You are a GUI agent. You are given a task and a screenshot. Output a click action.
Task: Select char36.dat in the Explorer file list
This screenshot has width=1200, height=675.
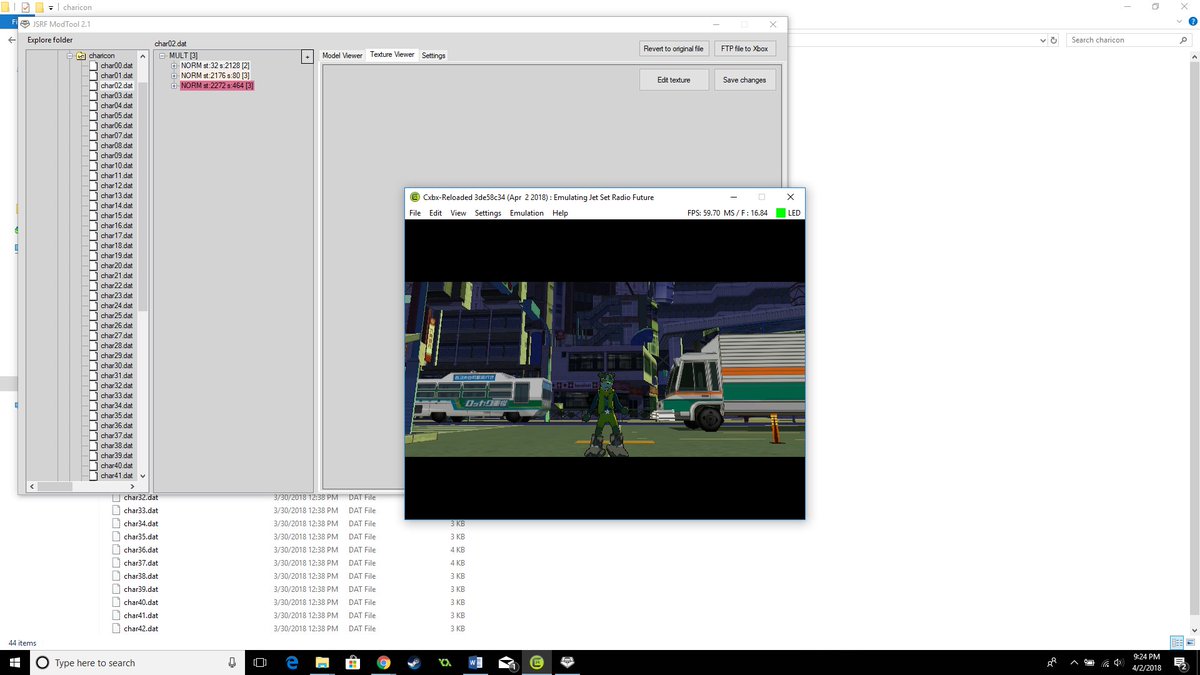click(x=141, y=550)
